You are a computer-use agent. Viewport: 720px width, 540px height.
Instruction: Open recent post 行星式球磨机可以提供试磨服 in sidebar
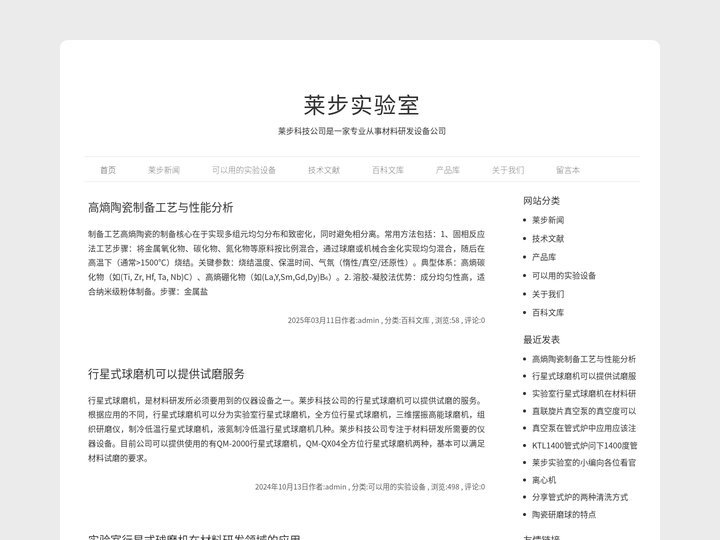pyautogui.click(x=584, y=376)
